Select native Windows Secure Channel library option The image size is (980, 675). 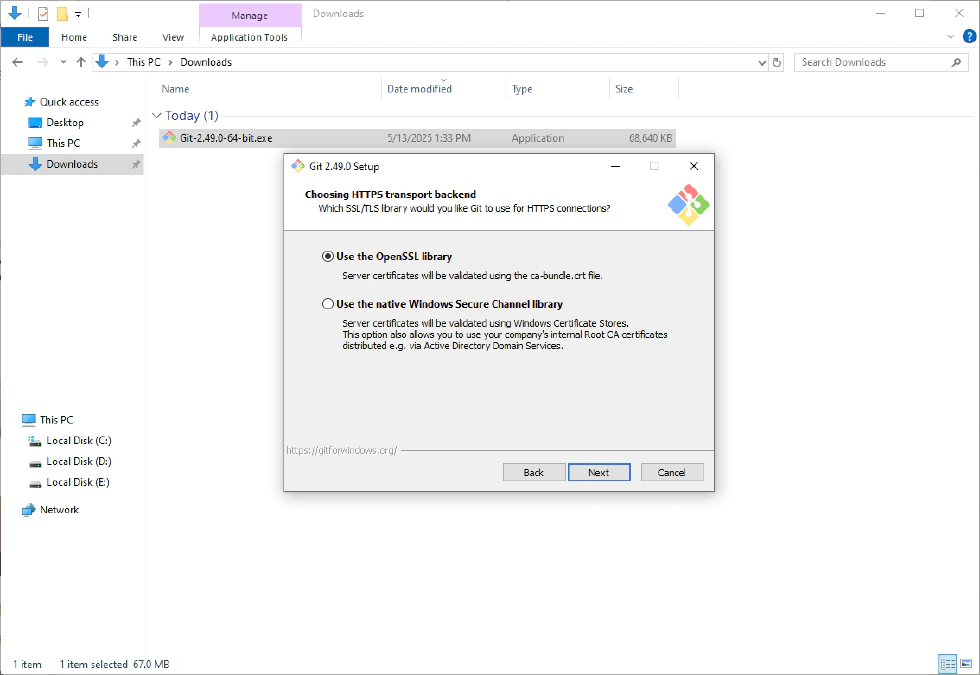tap(328, 304)
